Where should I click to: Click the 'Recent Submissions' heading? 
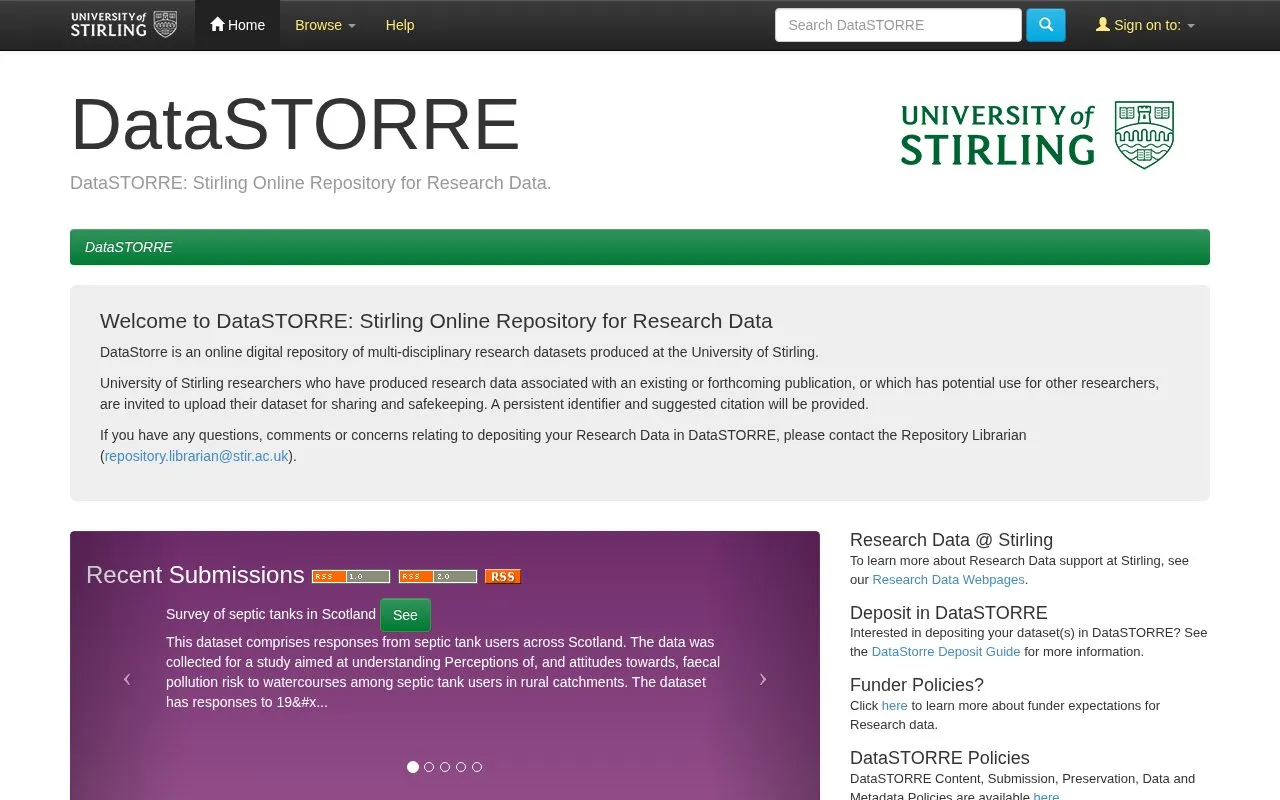(195, 575)
